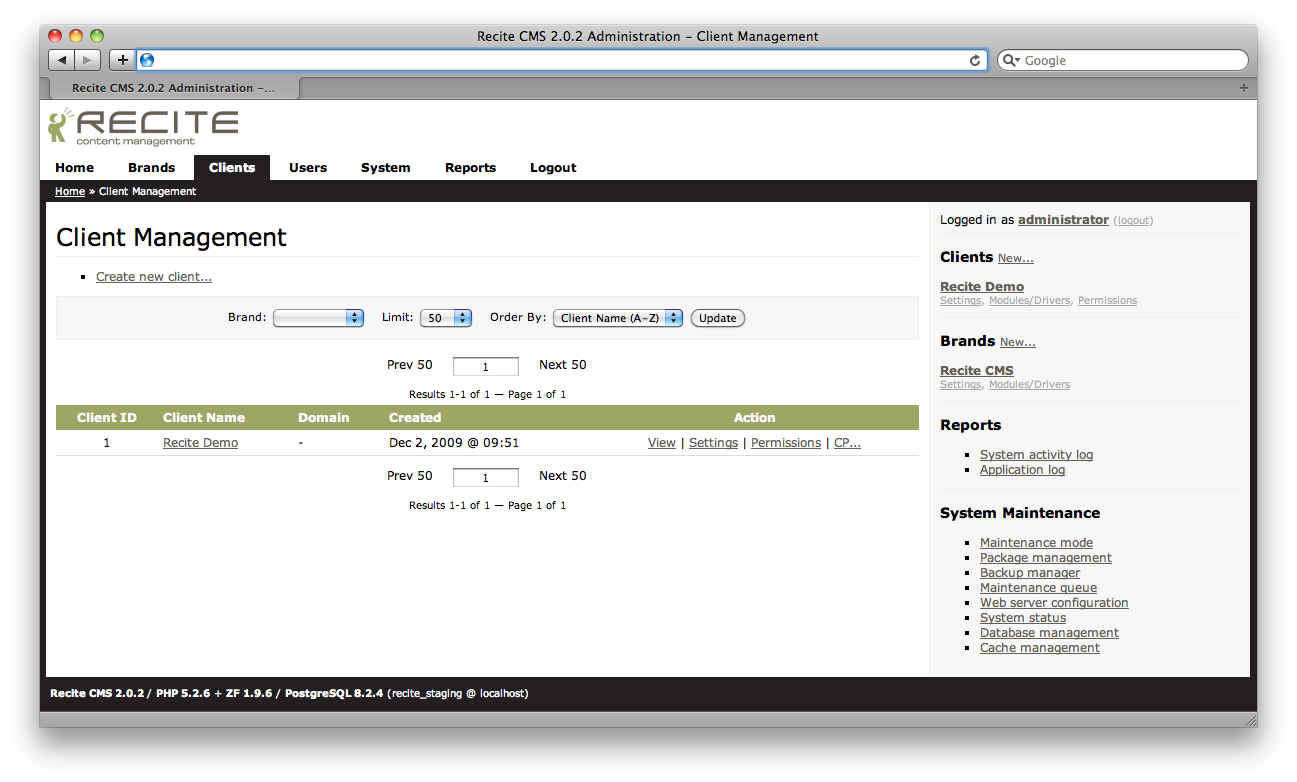Click the Recite logo
This screenshot has width=1297, height=782.
coord(143,127)
